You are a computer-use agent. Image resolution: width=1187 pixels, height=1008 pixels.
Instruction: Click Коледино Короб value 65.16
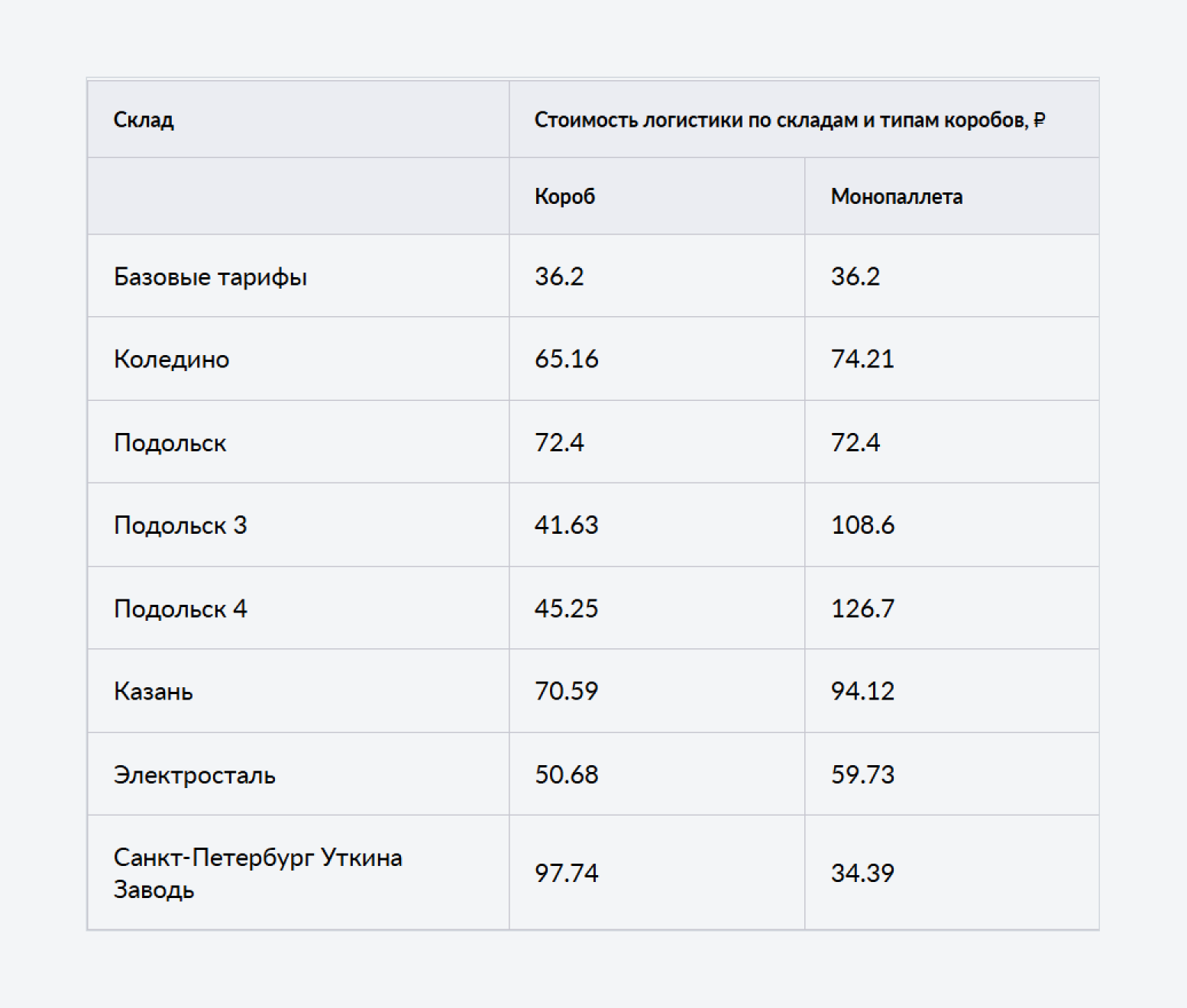tap(566, 359)
